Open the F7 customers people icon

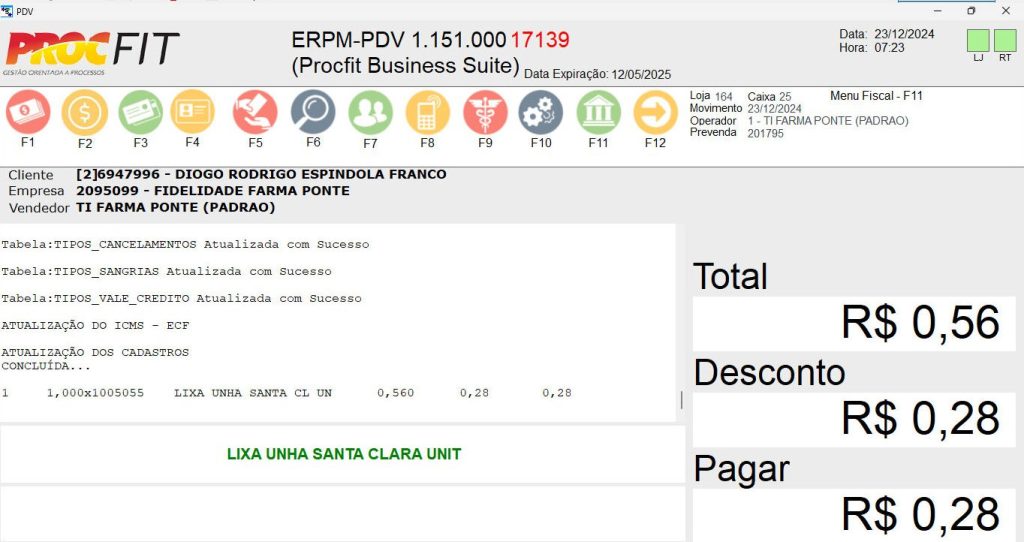click(370, 112)
